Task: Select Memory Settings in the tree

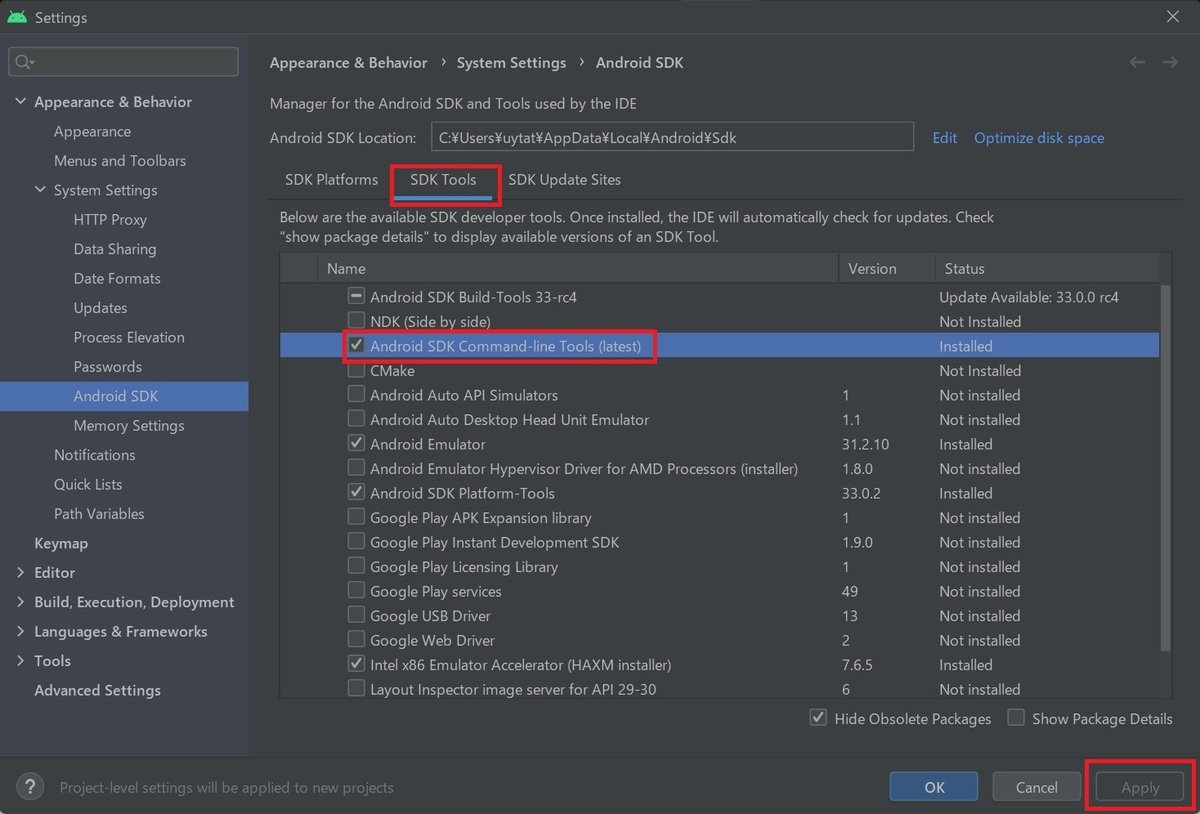Action: (x=129, y=426)
